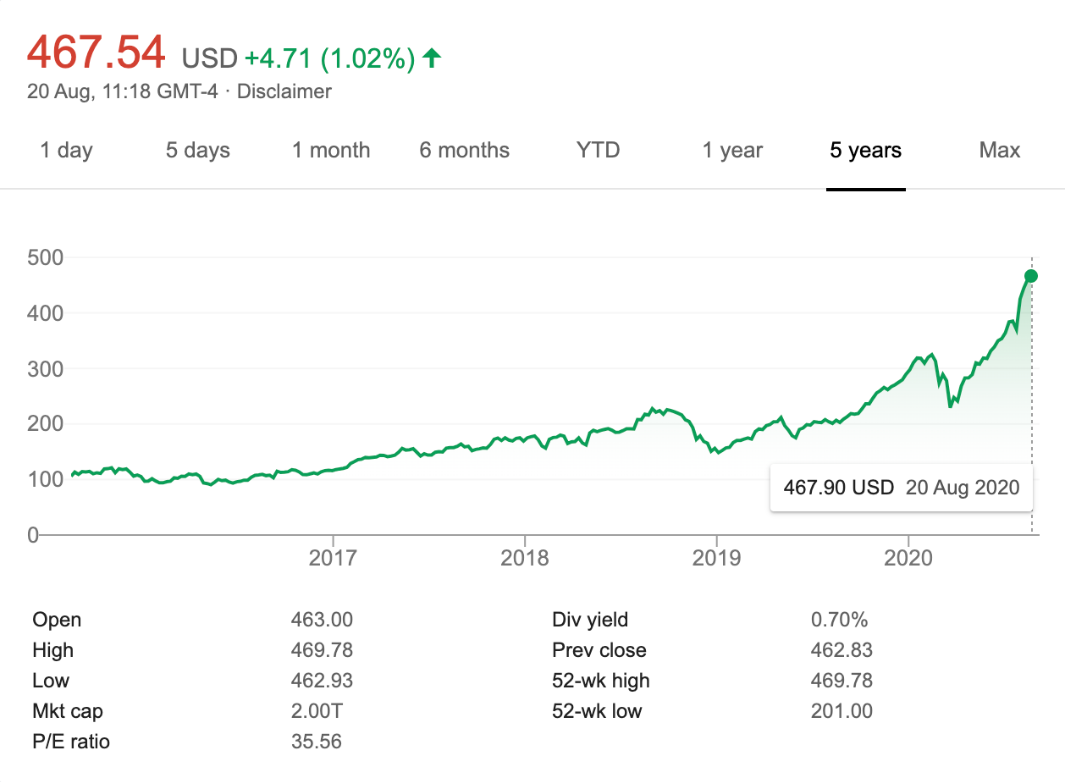Image resolution: width=1065 pixels, height=782 pixels.
Task: Show the 6 months chart
Action: tap(464, 151)
